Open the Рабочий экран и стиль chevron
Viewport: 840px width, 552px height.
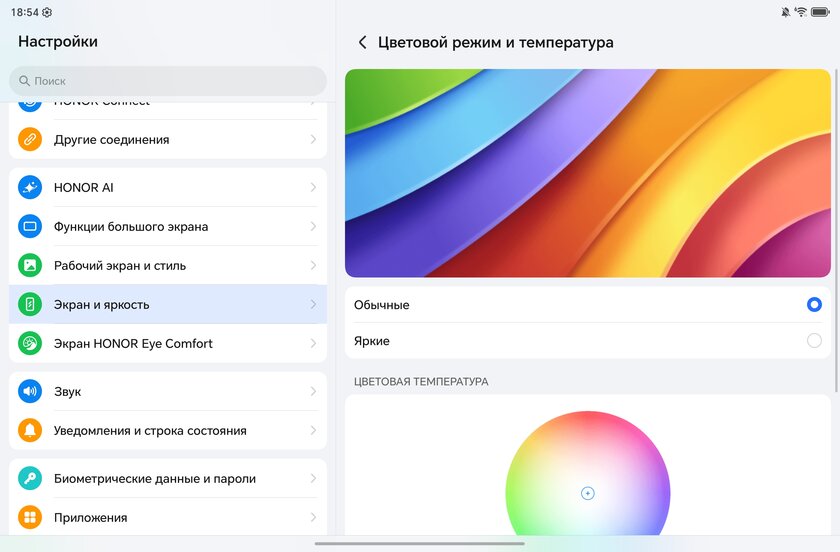click(x=313, y=265)
